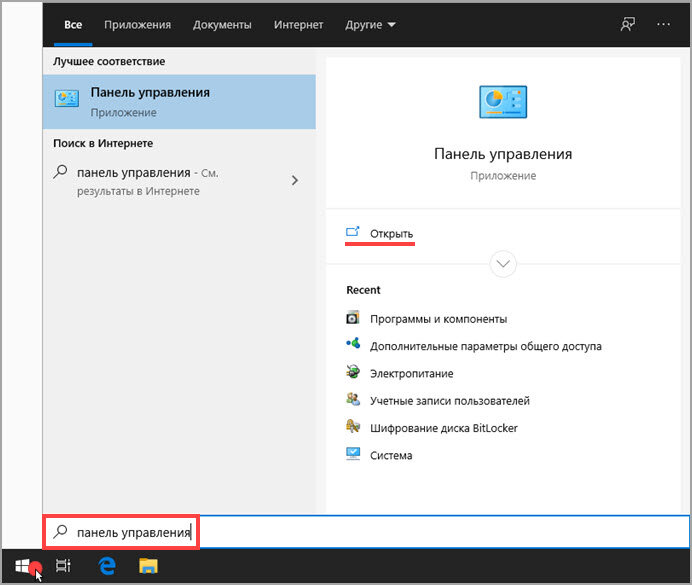Switch to the Все tab
Image resolution: width=692 pixels, height=585 pixels.
tap(73, 25)
